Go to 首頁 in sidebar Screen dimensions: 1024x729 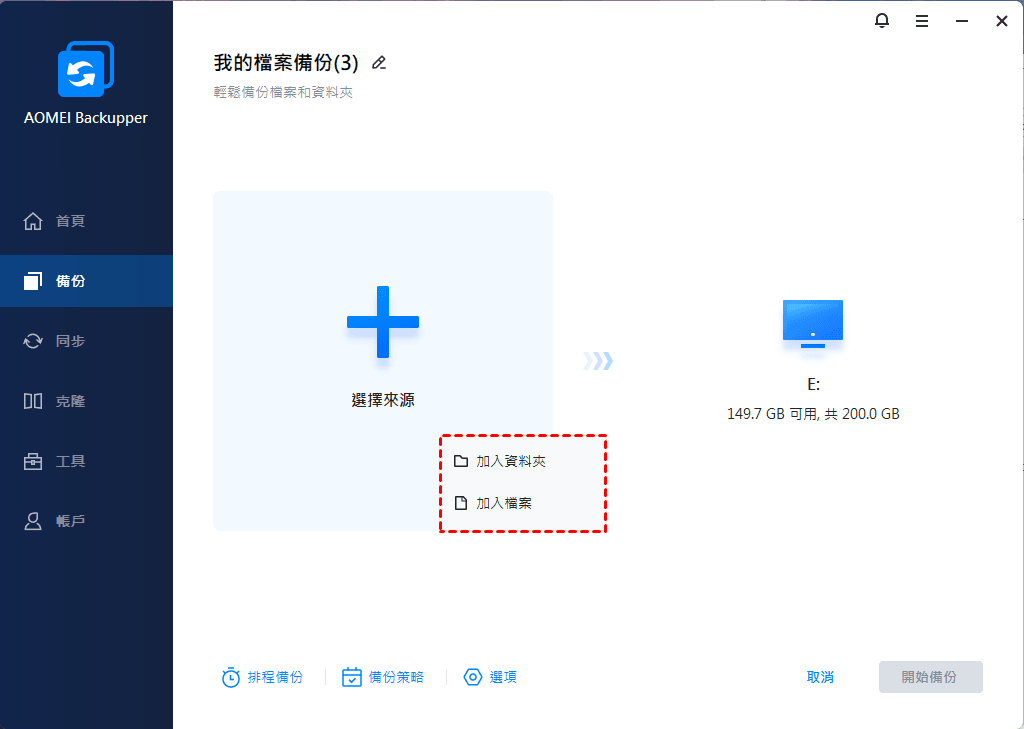(86, 221)
